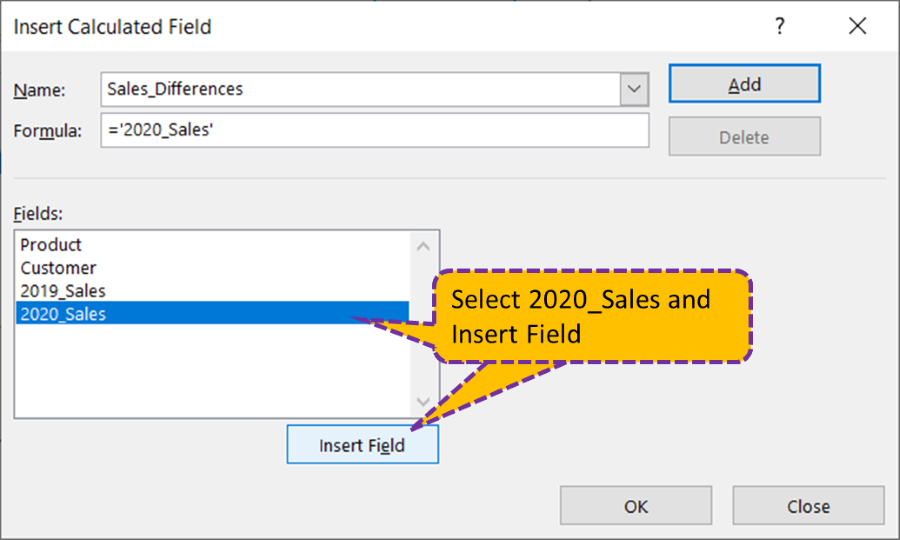Click the Insert Calculated Field title bar
The width and height of the screenshot is (900, 540).
point(300,27)
